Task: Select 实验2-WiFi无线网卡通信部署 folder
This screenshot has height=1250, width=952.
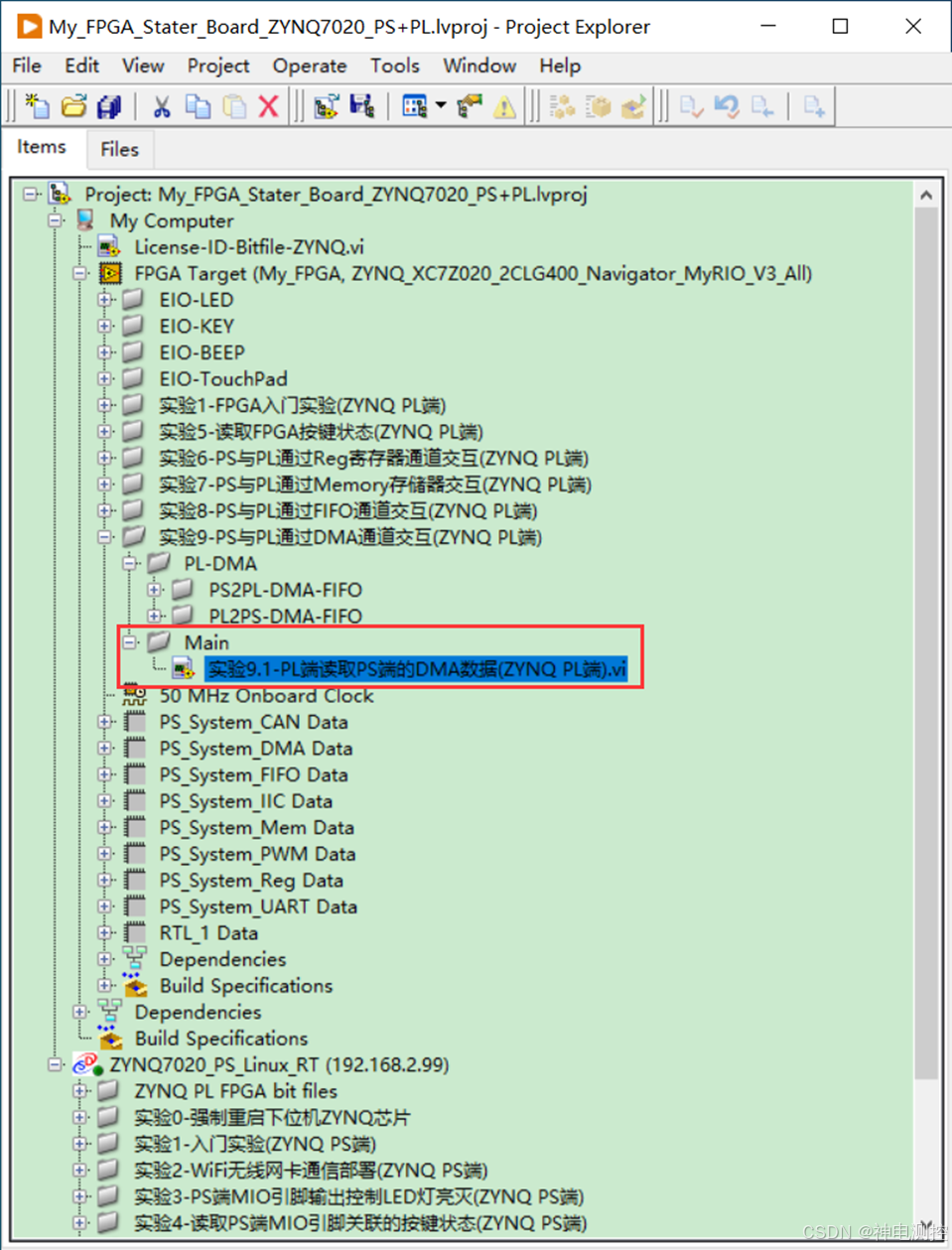Action: coord(311,1170)
